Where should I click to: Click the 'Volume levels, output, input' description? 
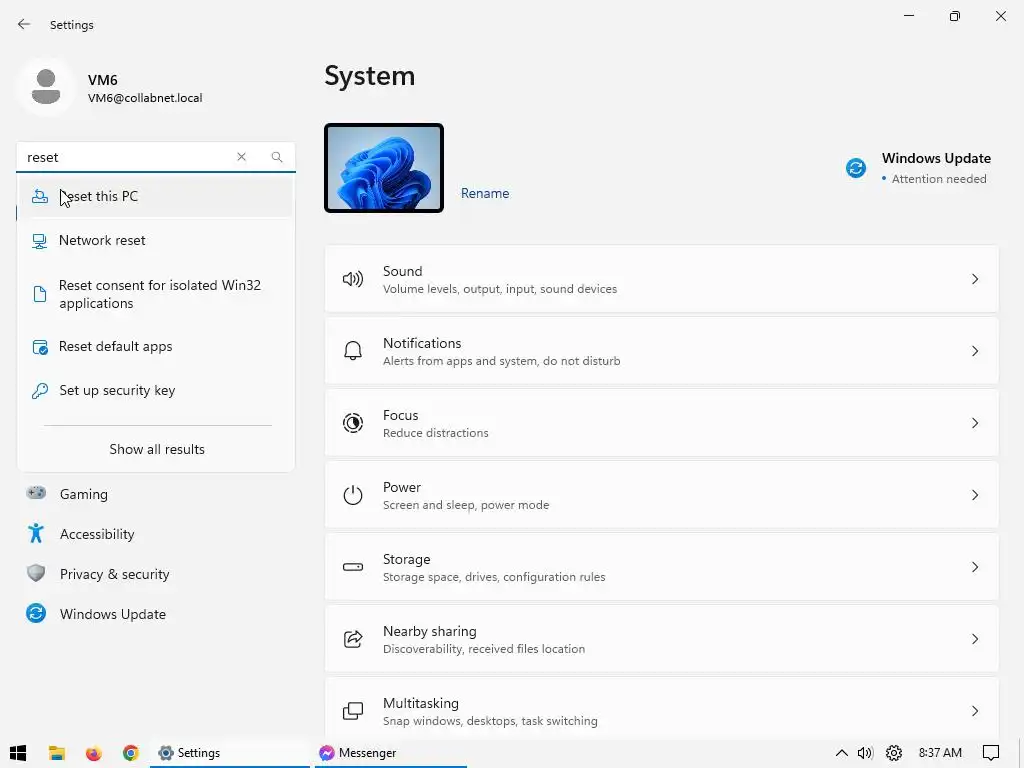[500, 289]
